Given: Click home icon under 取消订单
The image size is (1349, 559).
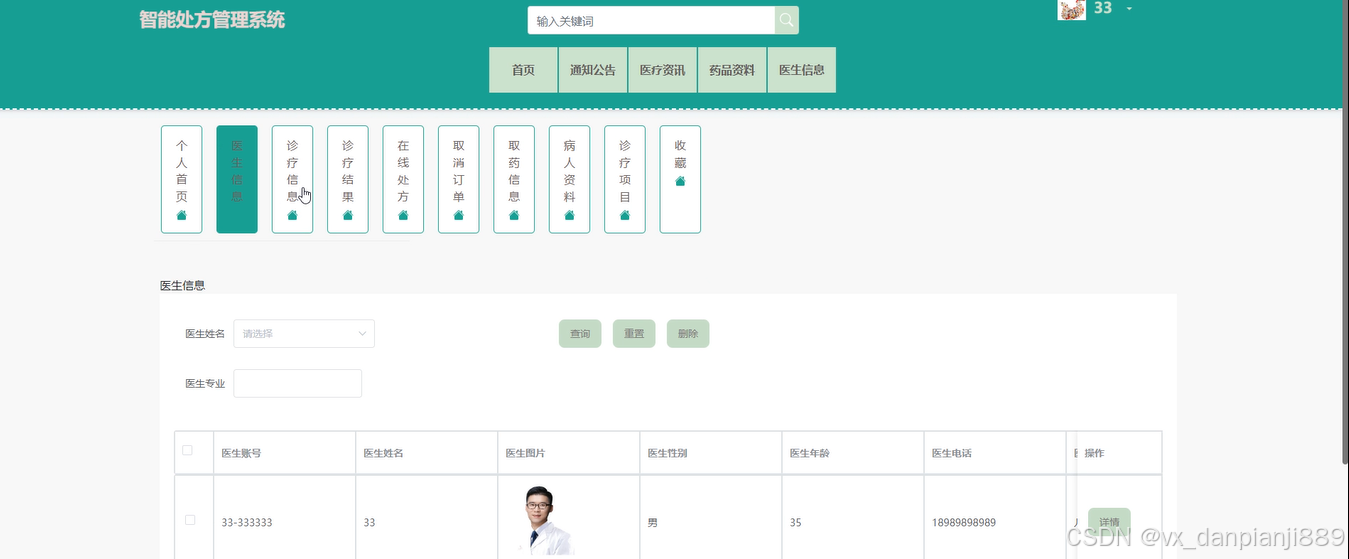Looking at the screenshot, I should (x=459, y=215).
